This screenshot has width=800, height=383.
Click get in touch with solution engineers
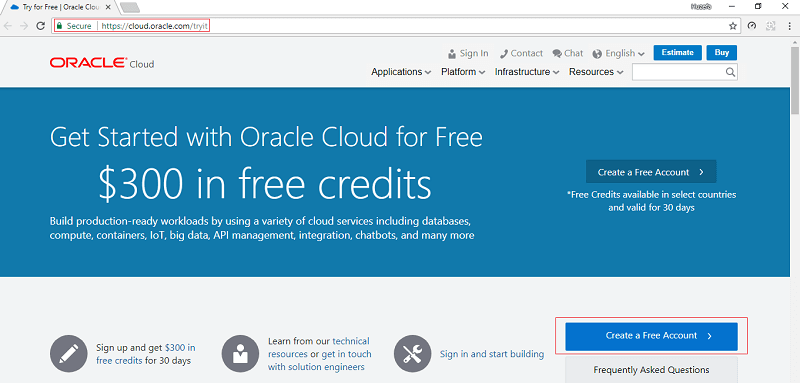[x=319, y=360]
